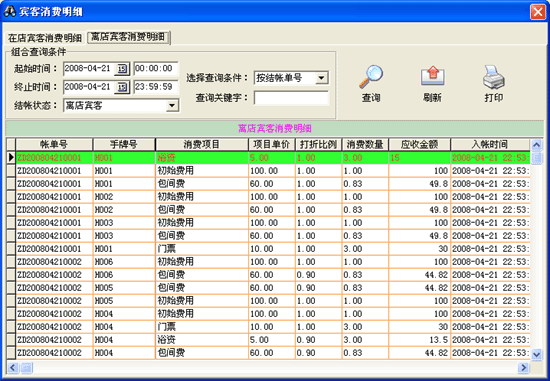The image size is (550, 381).
Task: Click the 应收金额 column header
Action: [419, 144]
